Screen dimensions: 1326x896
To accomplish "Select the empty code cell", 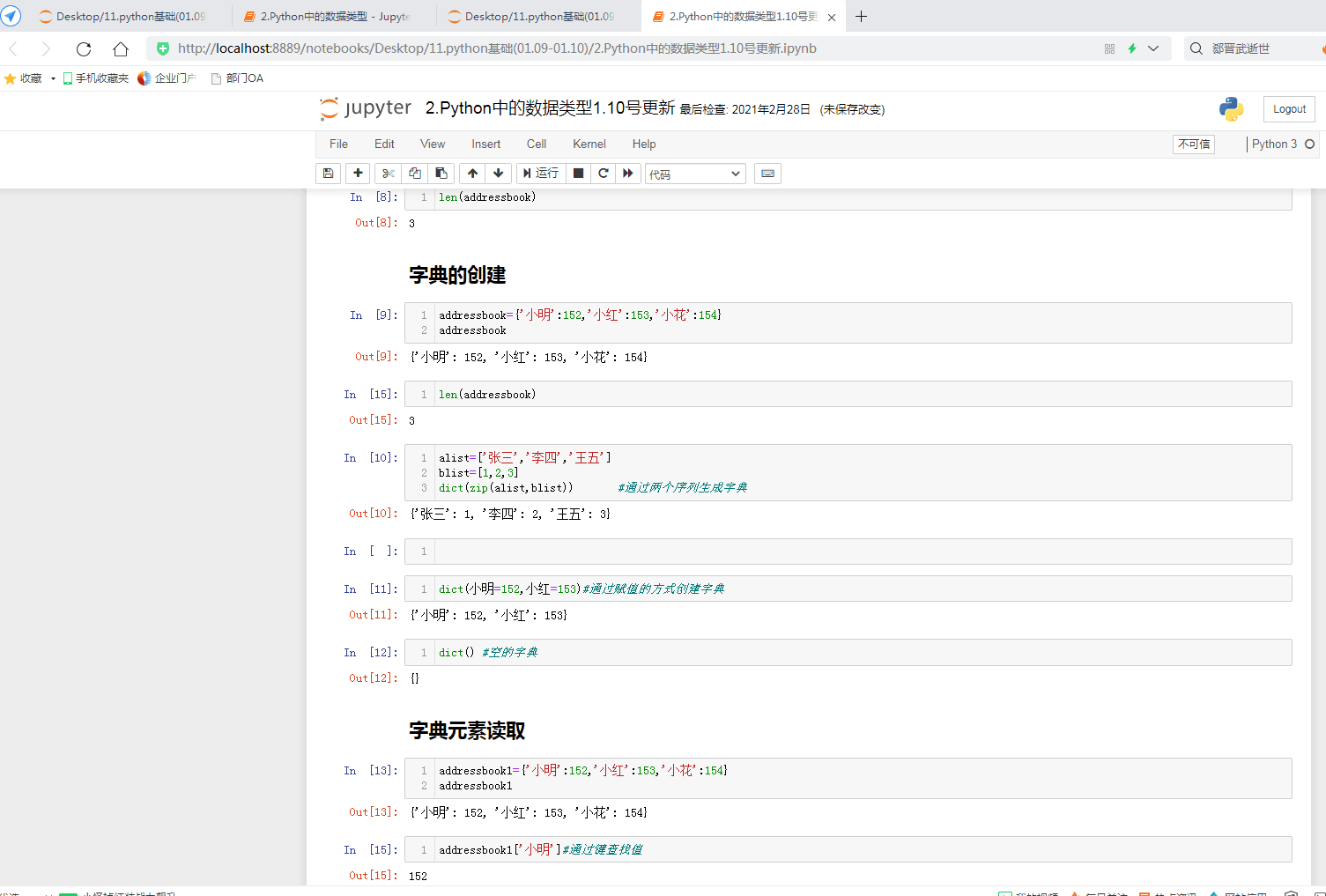I will 848,552.
